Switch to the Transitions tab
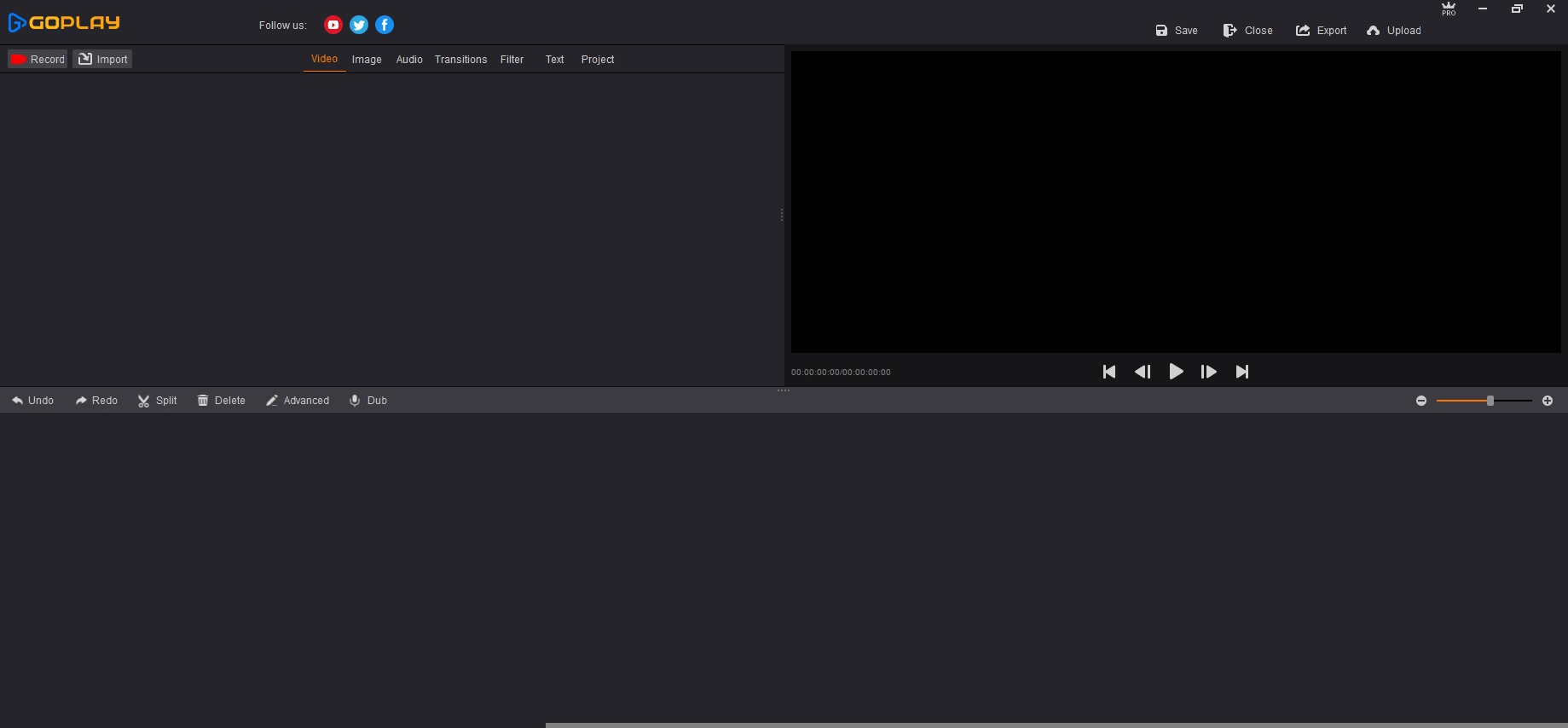The image size is (1568, 728). point(460,60)
